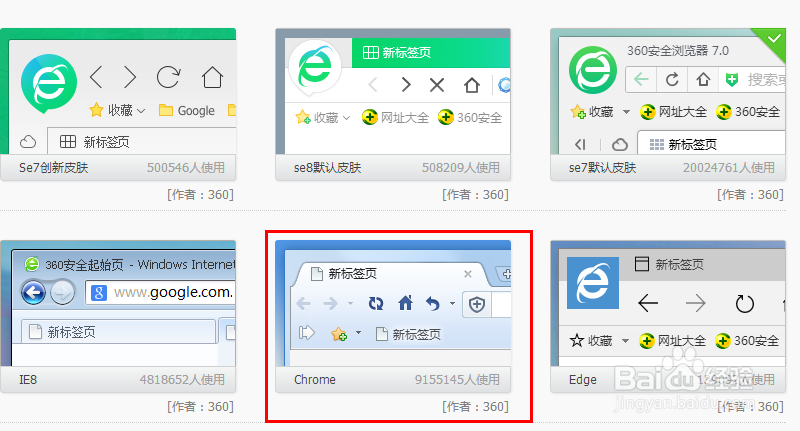Click blue refresh icon in Chrome preview
This screenshot has width=800, height=431.
point(376,304)
